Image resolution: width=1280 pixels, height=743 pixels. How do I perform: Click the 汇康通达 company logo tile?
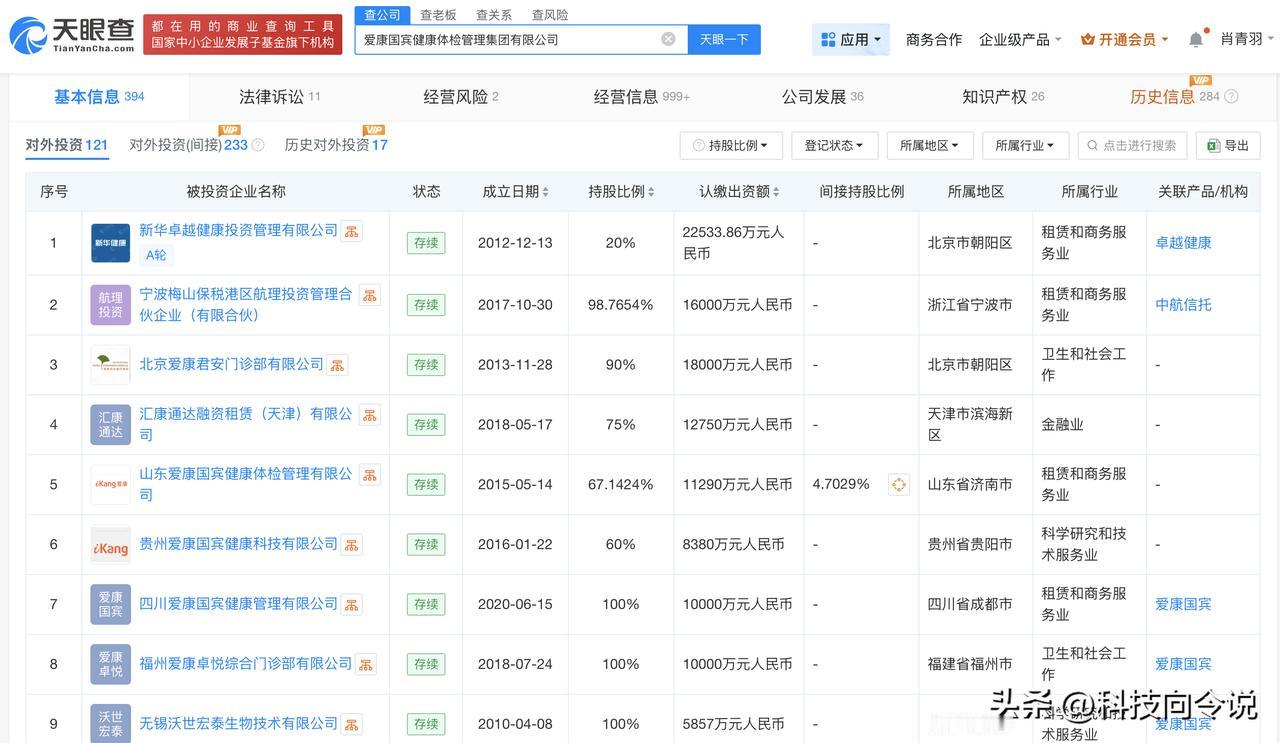click(x=110, y=425)
